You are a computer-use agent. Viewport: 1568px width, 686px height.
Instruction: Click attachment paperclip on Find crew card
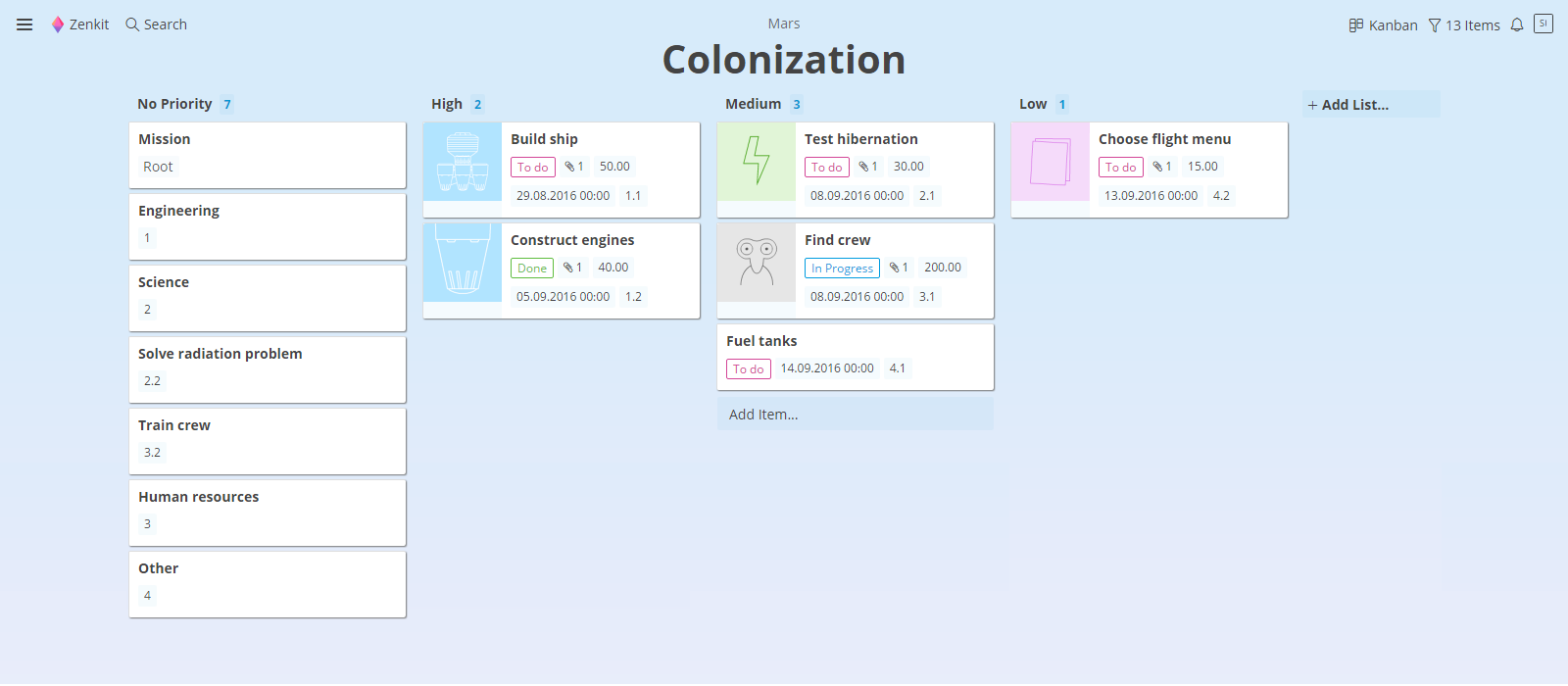(895, 268)
